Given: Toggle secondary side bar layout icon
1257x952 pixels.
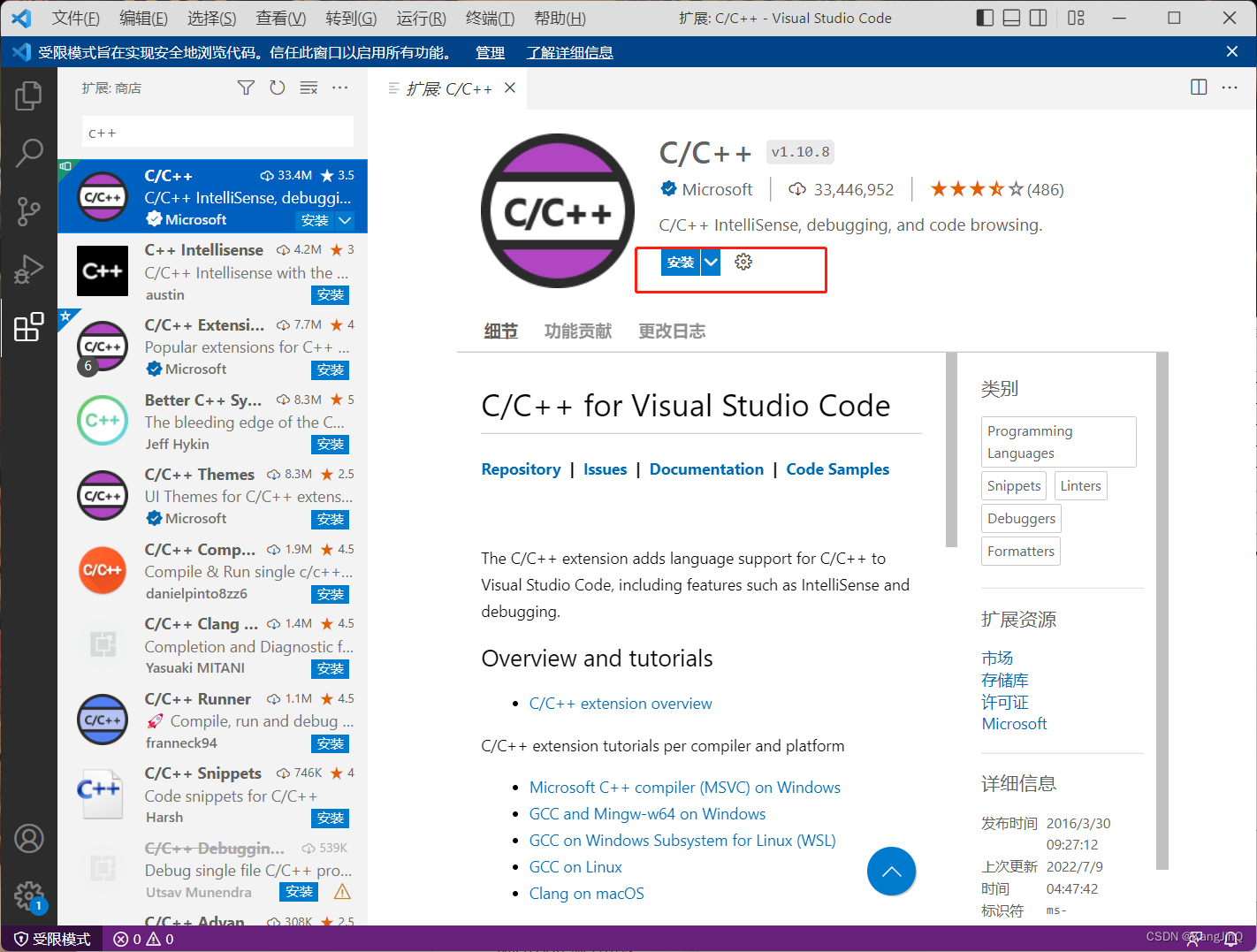Looking at the screenshot, I should point(1039,18).
